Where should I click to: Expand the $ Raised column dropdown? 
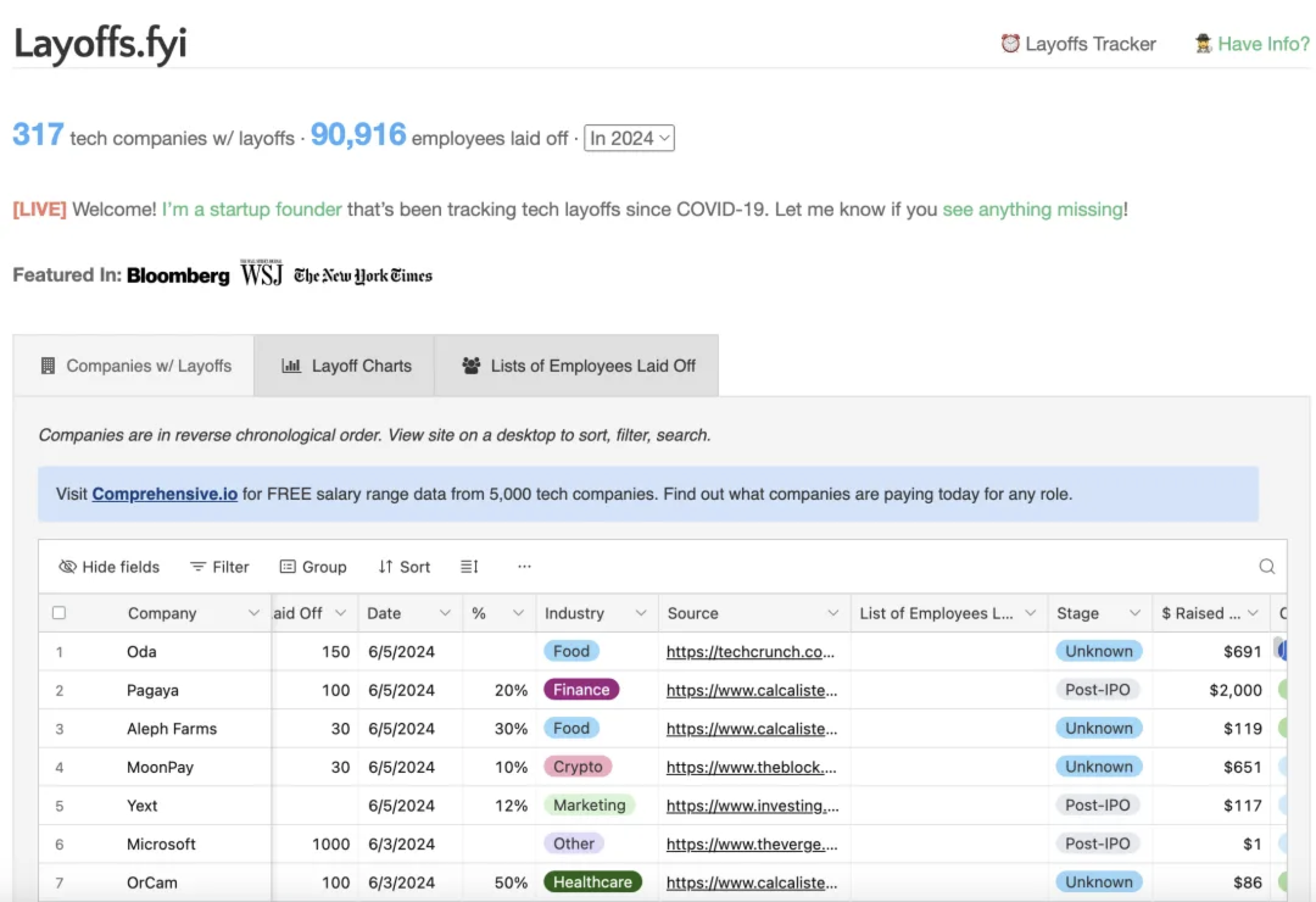[1253, 613]
